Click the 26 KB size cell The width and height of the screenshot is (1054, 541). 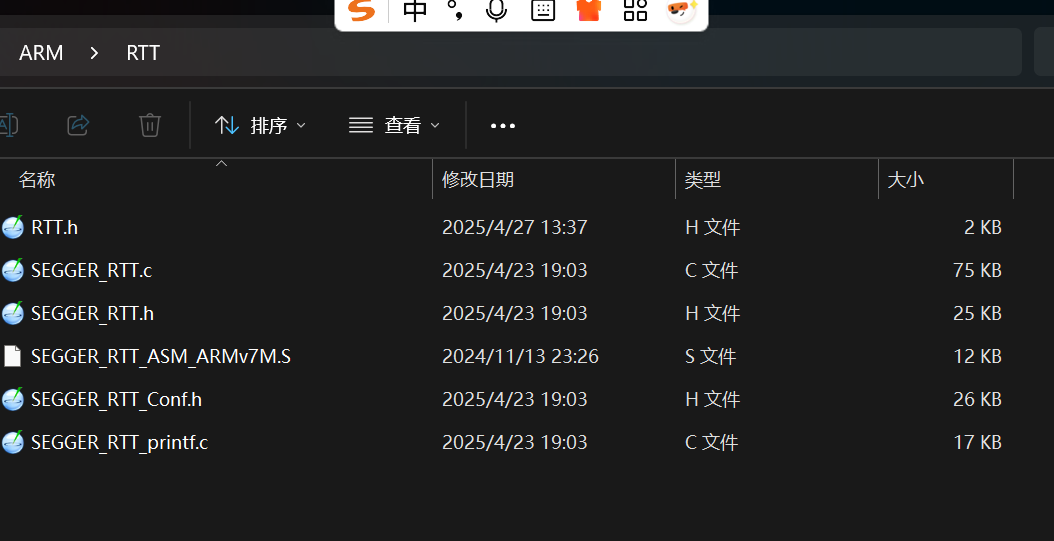click(x=977, y=399)
